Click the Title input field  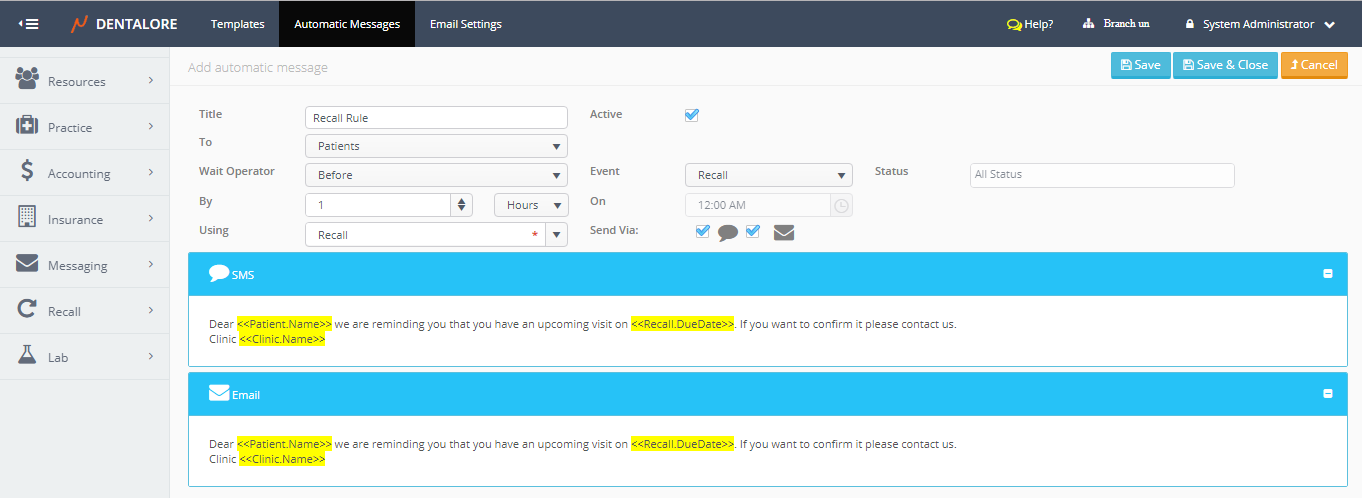(436, 118)
